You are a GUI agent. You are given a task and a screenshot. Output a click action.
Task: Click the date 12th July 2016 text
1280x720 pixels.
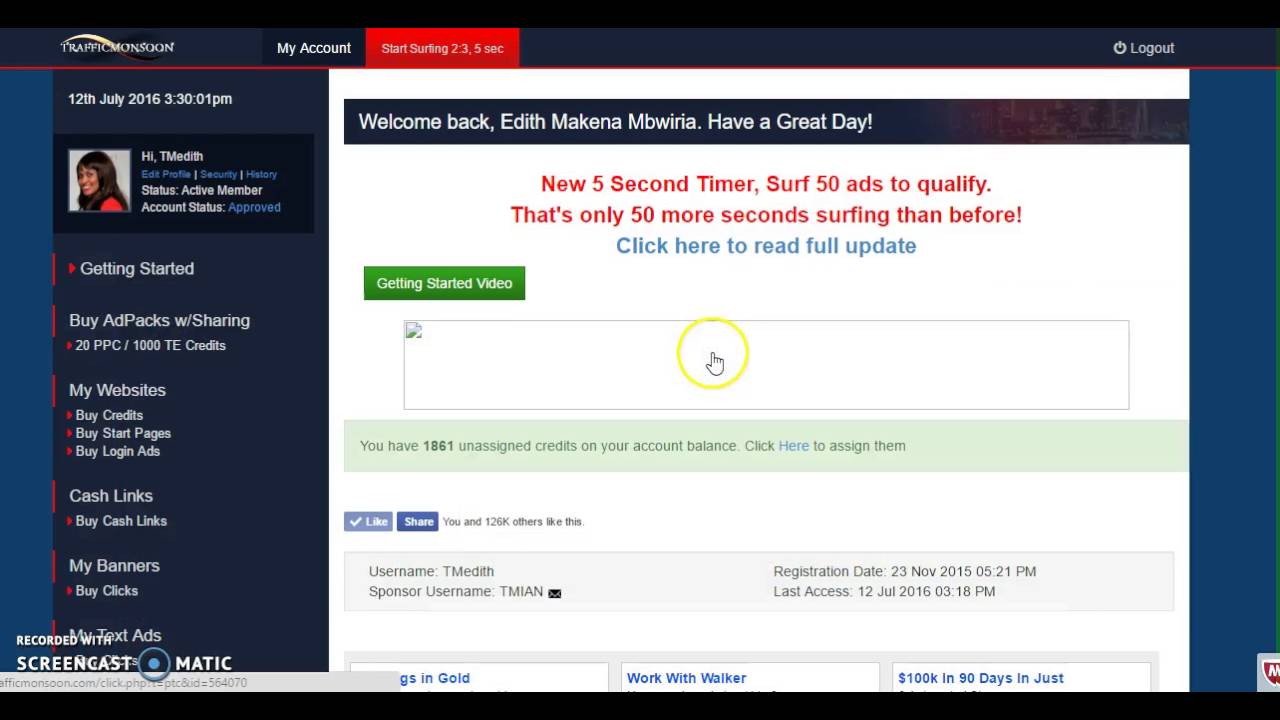(150, 99)
